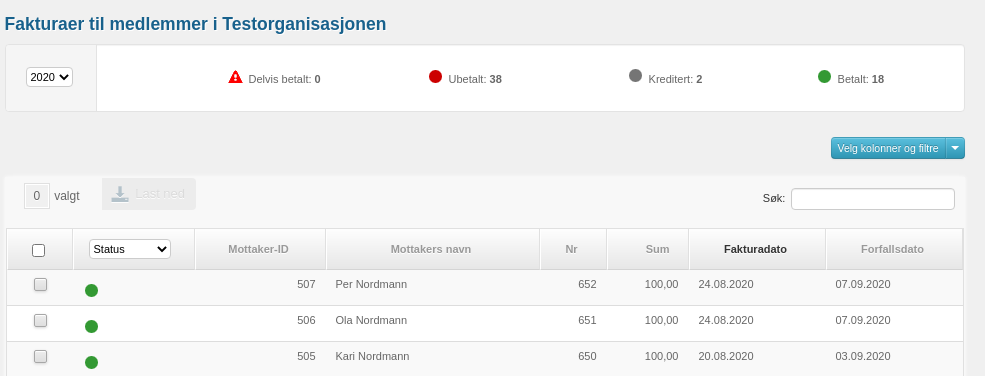The height and width of the screenshot is (376, 985).
Task: Click the grey Kreditert status circle
Action: tap(635, 76)
